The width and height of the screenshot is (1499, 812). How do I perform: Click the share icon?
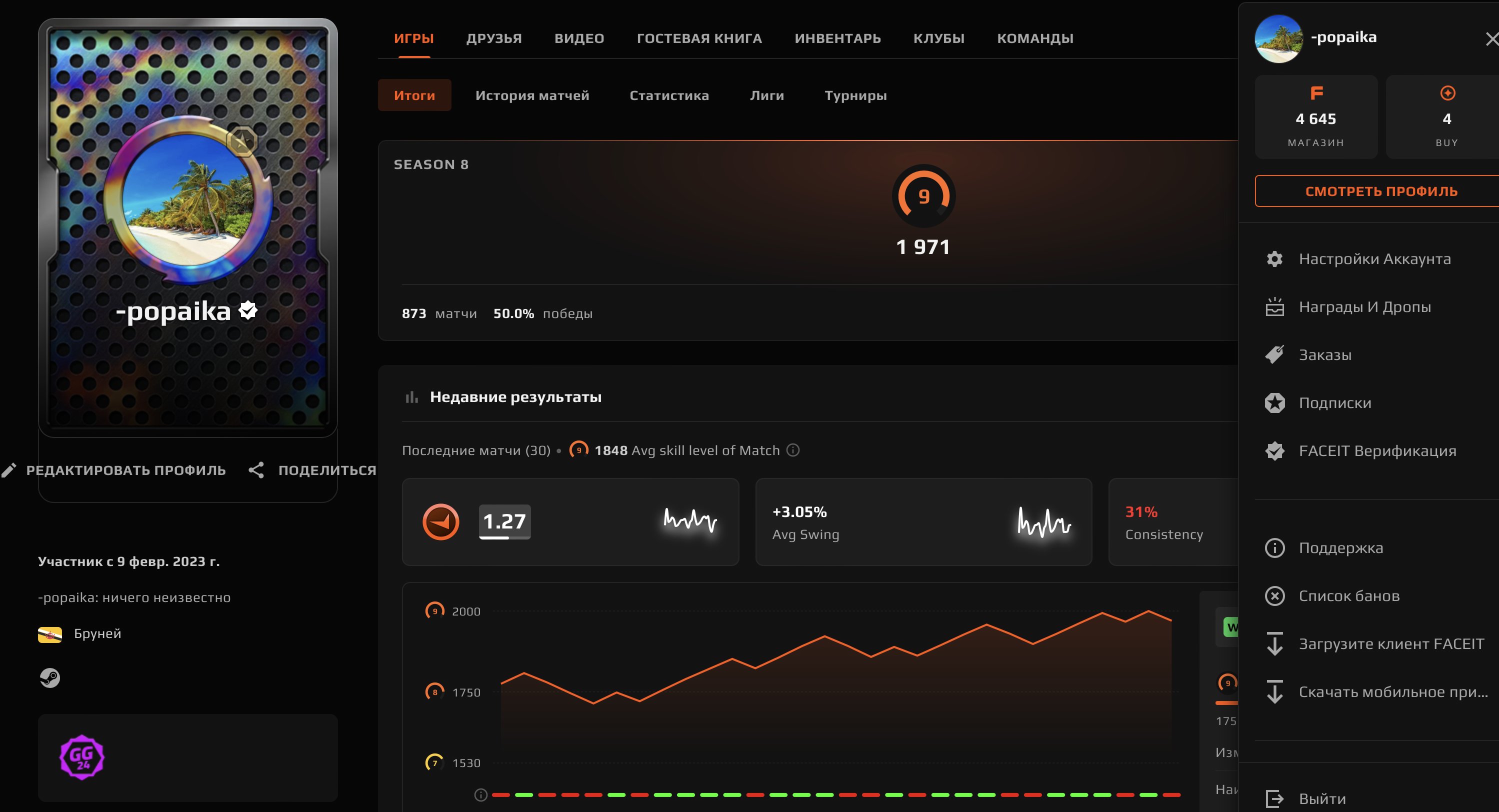click(256, 470)
